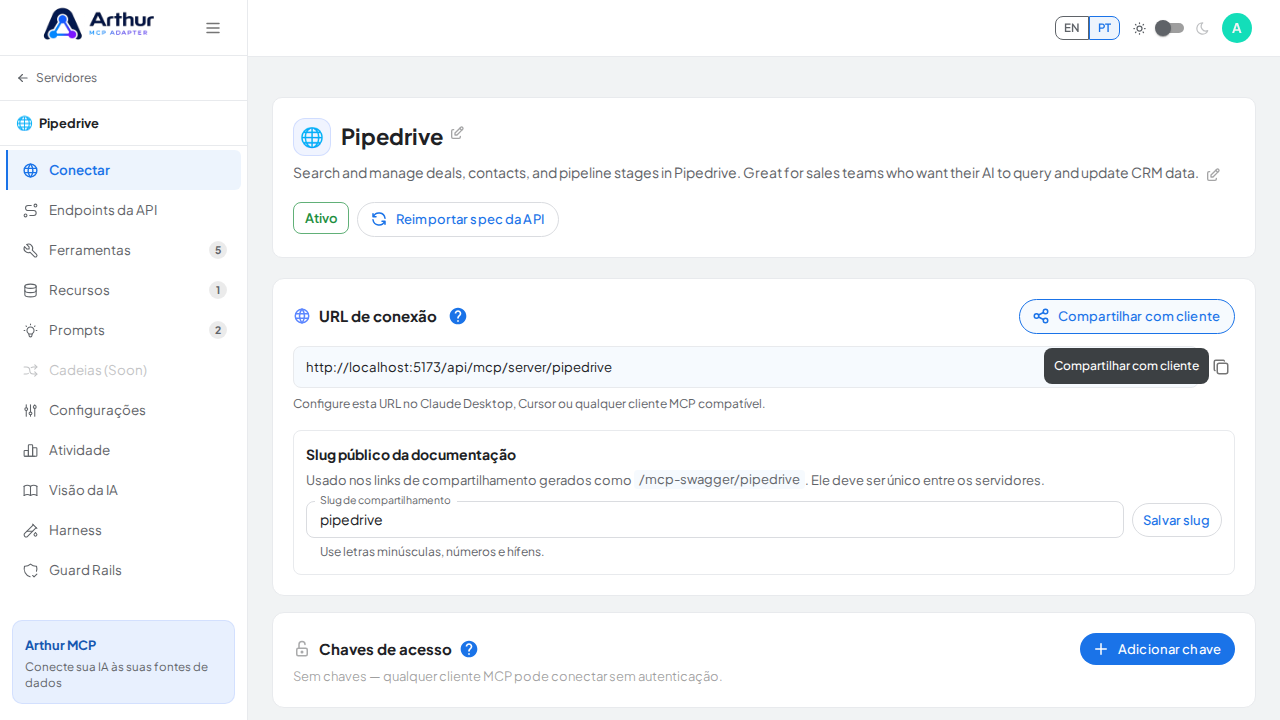
Task: Open Ferramentas section
Action: [123, 250]
